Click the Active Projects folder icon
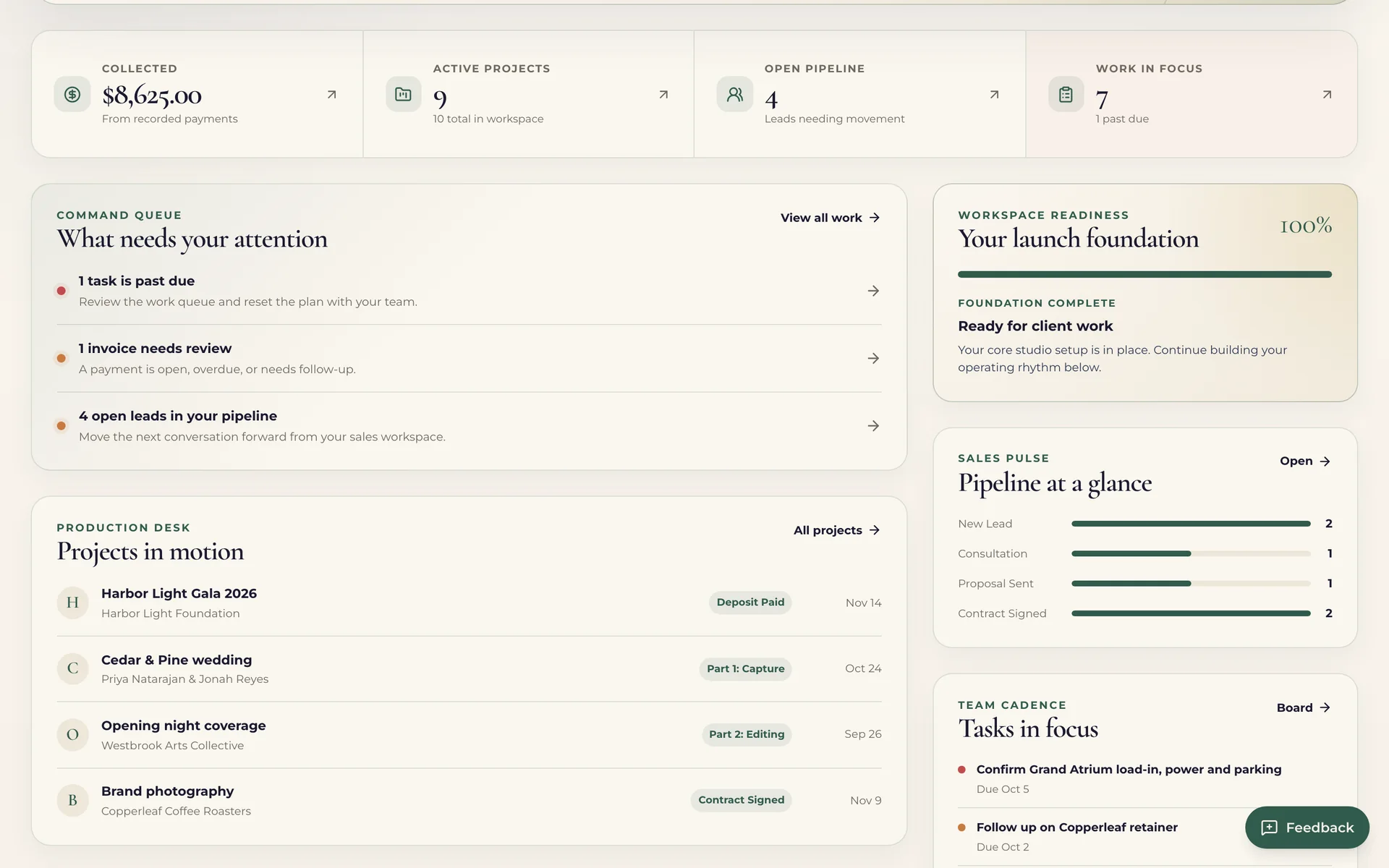This screenshot has height=868, width=1389. (x=404, y=94)
